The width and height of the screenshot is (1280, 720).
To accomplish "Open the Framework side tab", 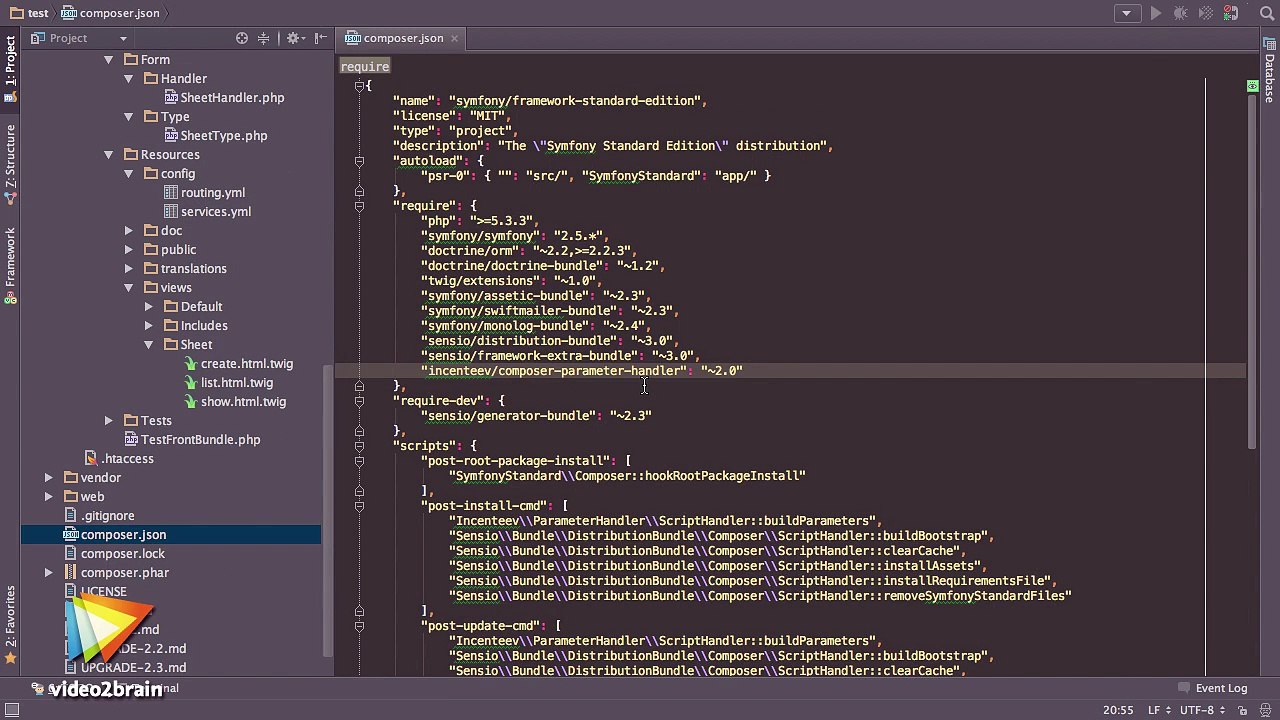I will click(x=10, y=266).
